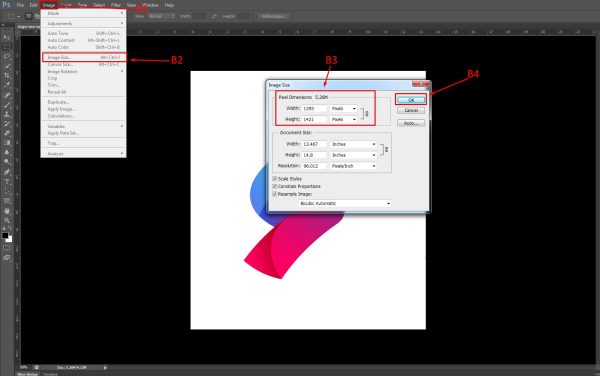Screen dimensions: 600x376
Task: Select the Clone Stamp tool
Action: pos(7,114)
